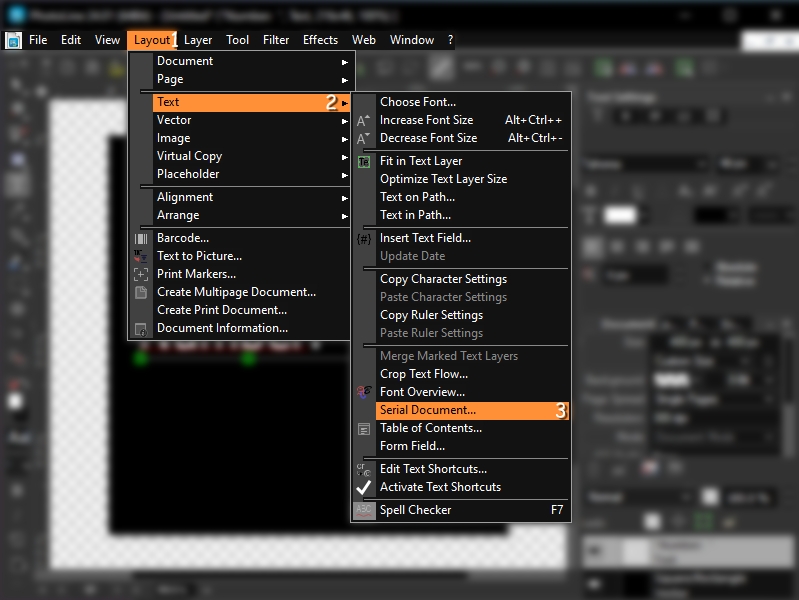The height and width of the screenshot is (600, 799).
Task: Expand the Image submenu
Action: [x=250, y=138]
